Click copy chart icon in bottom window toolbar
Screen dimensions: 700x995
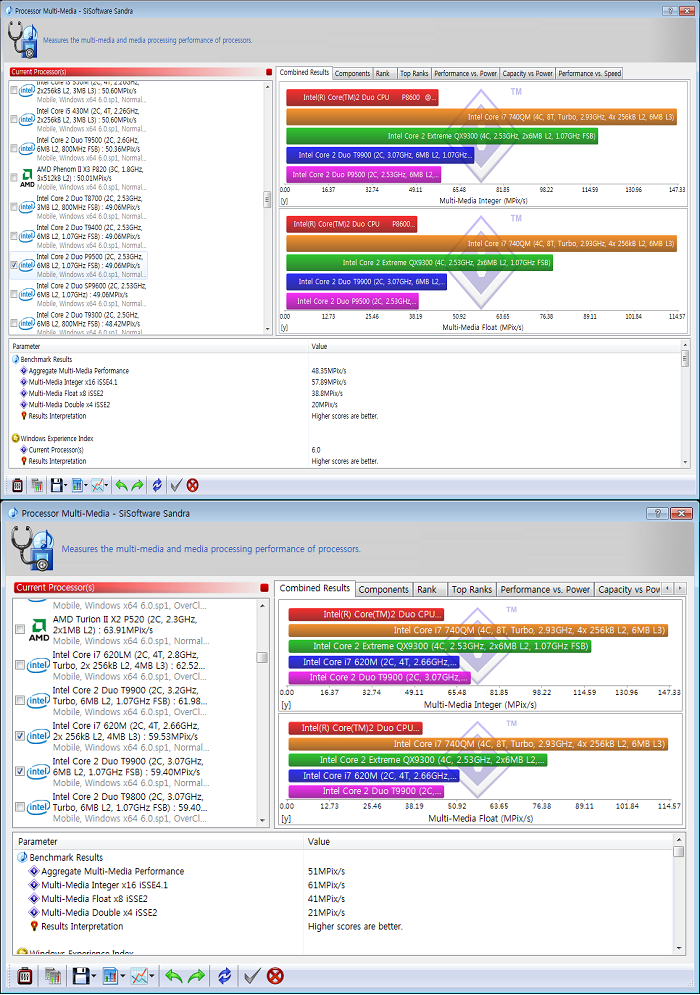pos(53,975)
